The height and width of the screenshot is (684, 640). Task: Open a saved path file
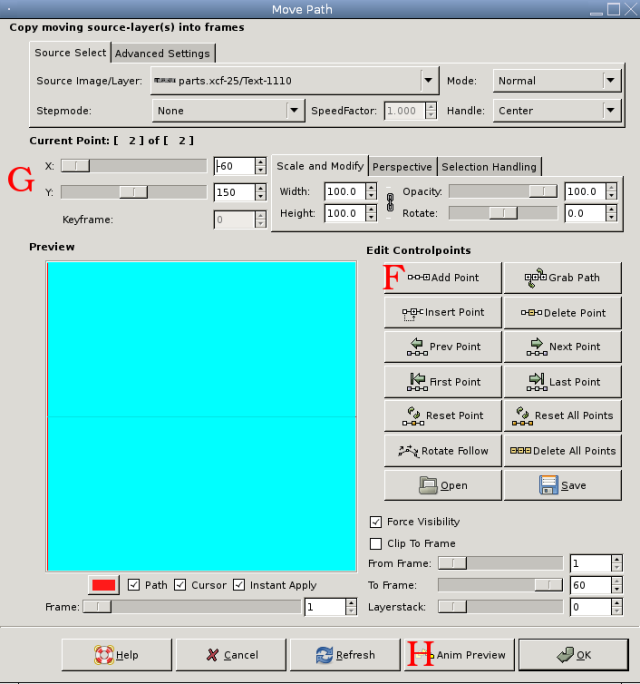(443, 485)
